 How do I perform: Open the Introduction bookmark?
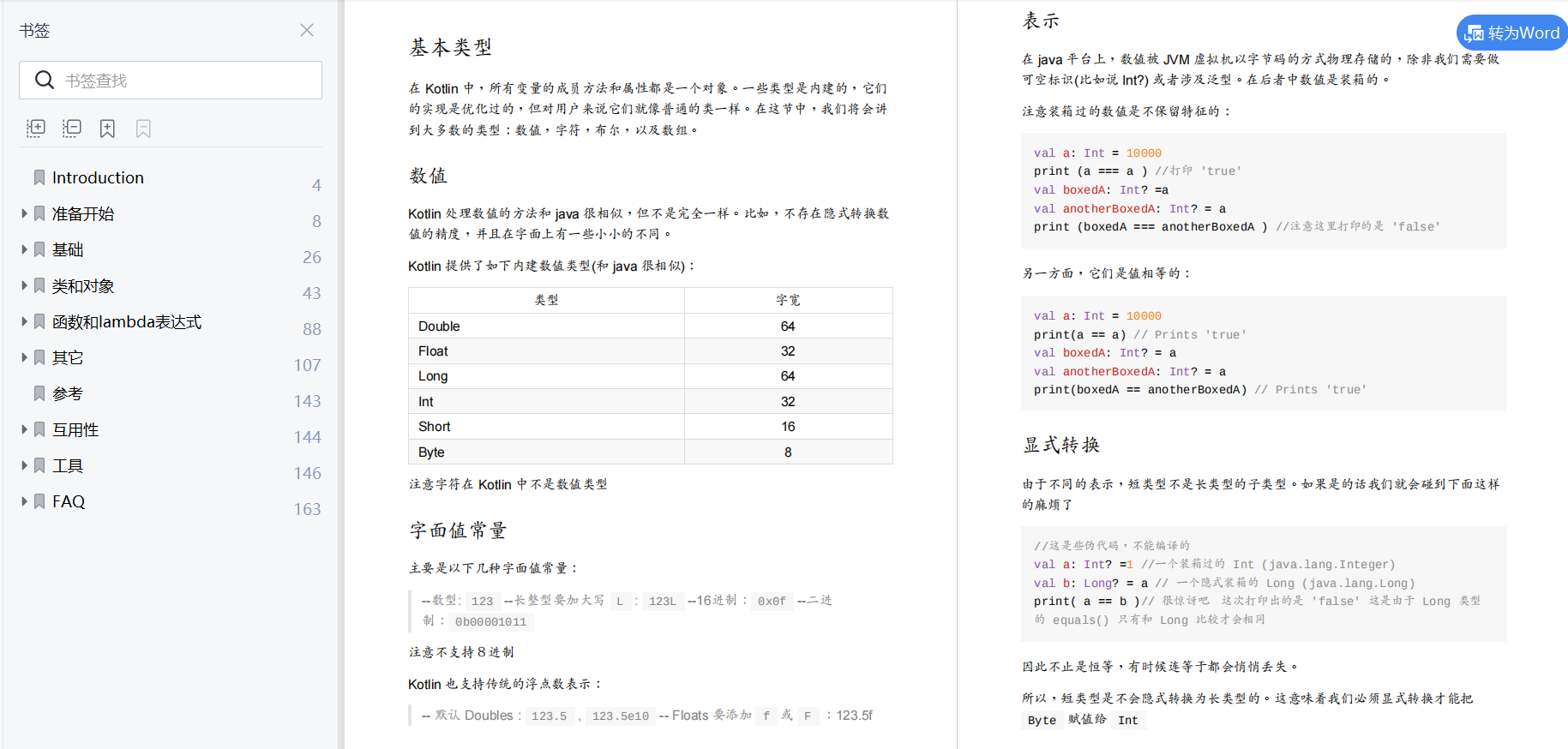[x=98, y=177]
